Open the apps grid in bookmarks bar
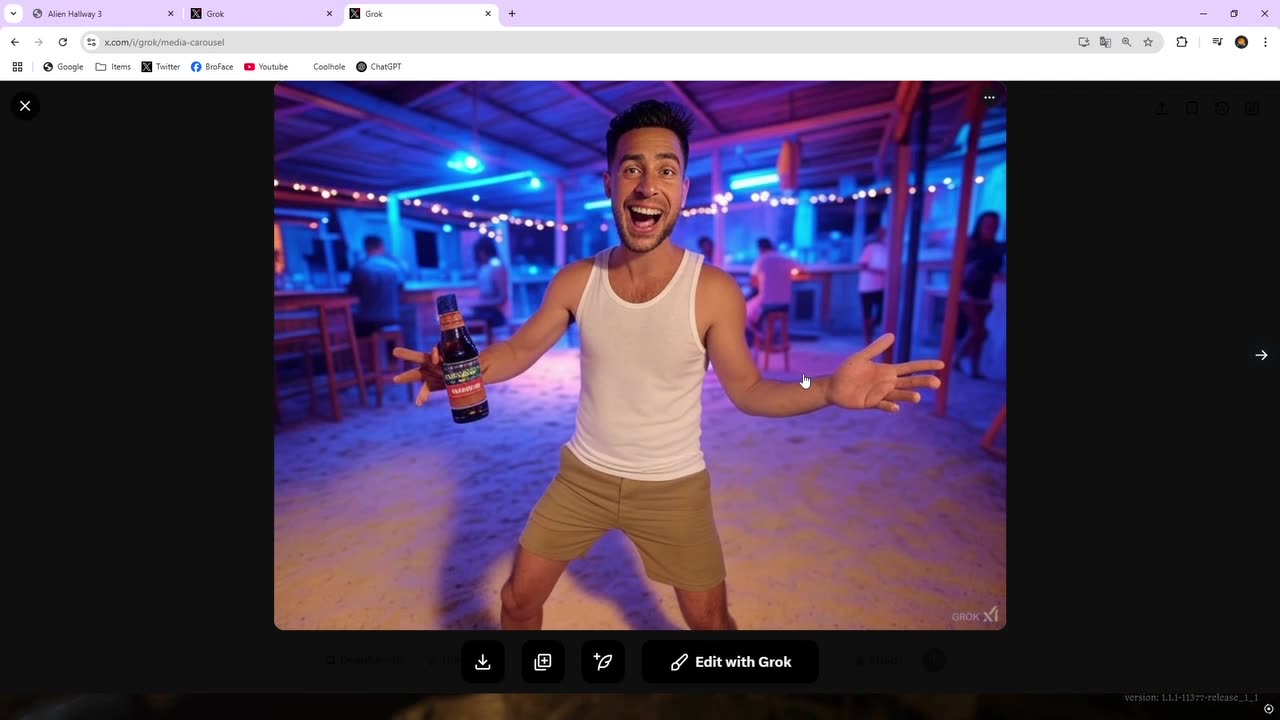This screenshot has width=1280, height=720. pos(17,67)
